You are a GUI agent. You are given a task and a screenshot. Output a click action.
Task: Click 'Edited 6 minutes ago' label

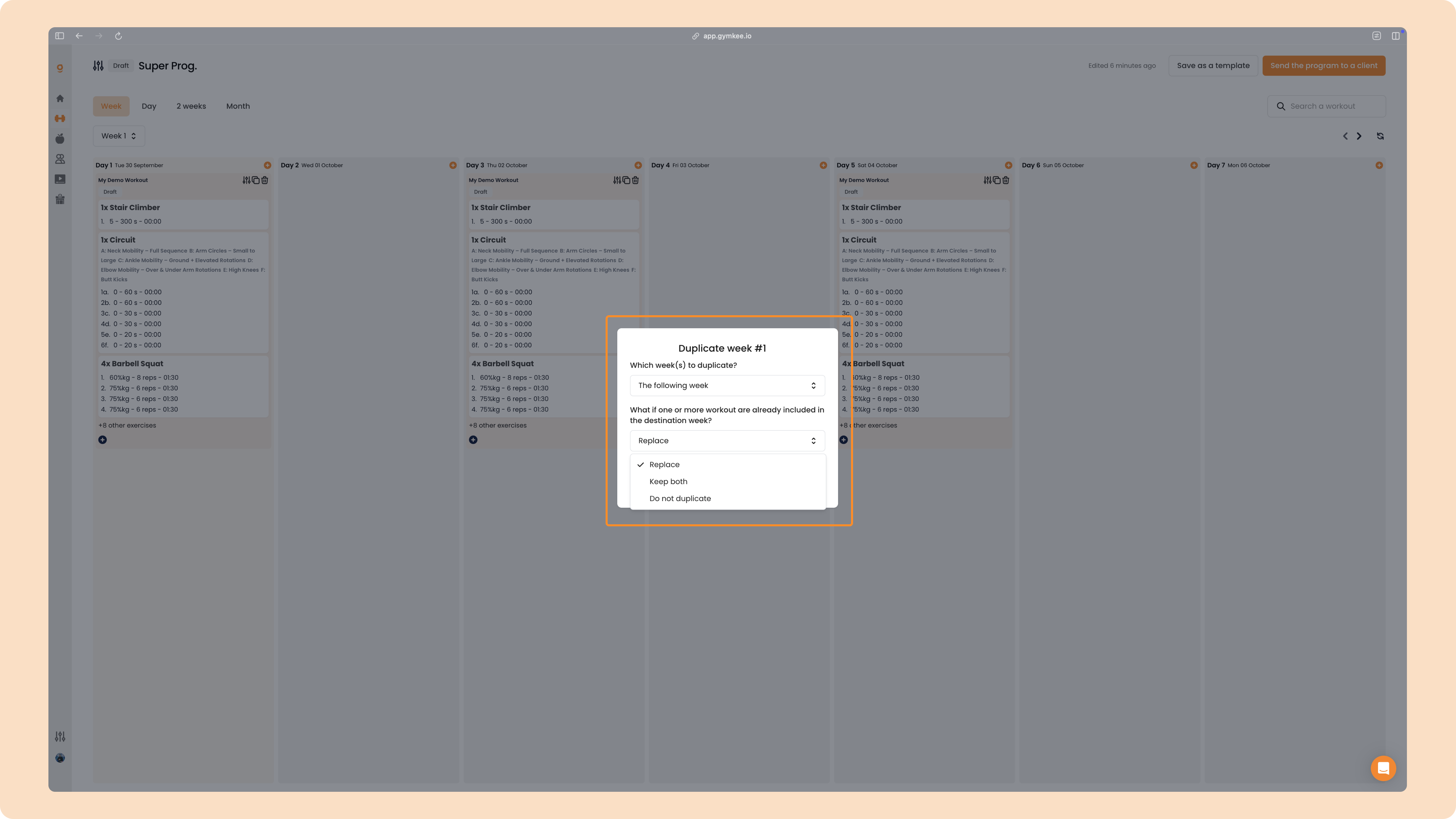1122,66
